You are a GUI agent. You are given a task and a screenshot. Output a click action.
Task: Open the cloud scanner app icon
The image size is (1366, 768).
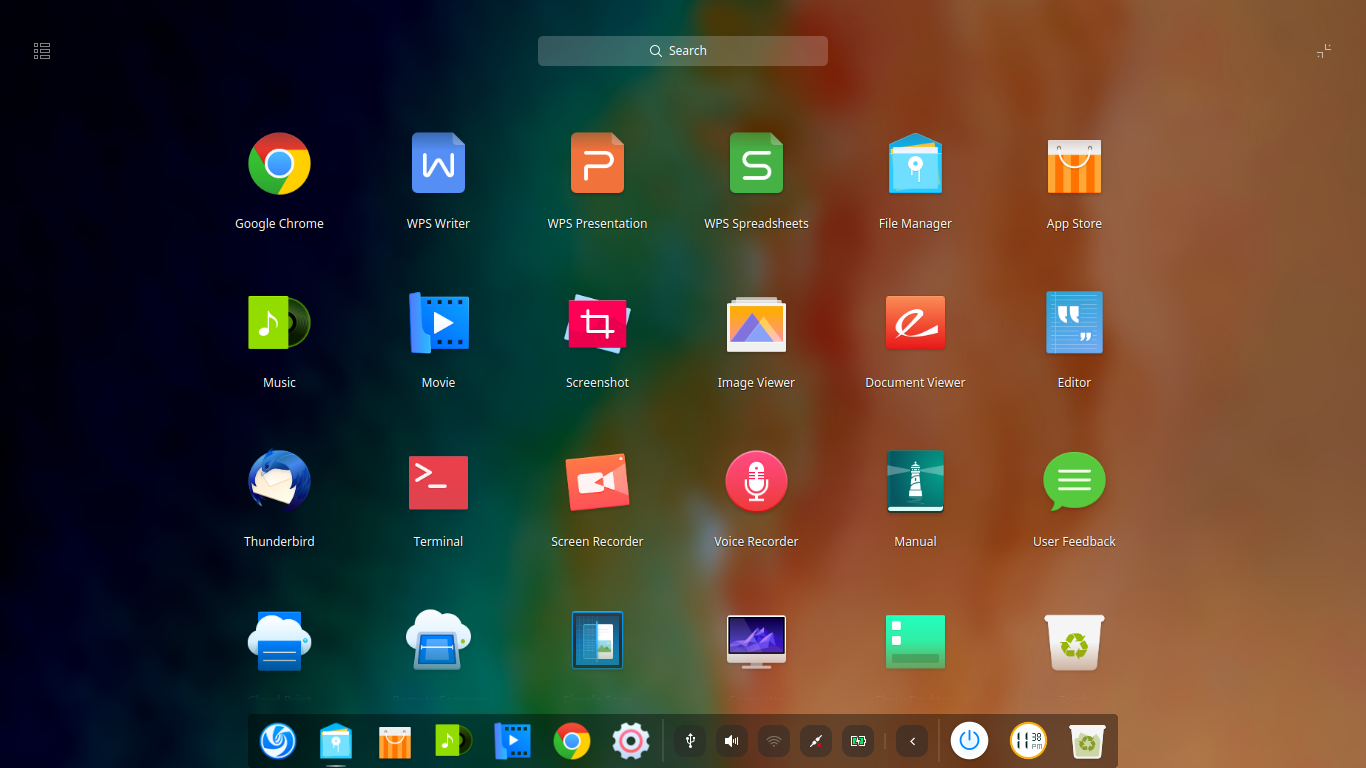coord(438,640)
